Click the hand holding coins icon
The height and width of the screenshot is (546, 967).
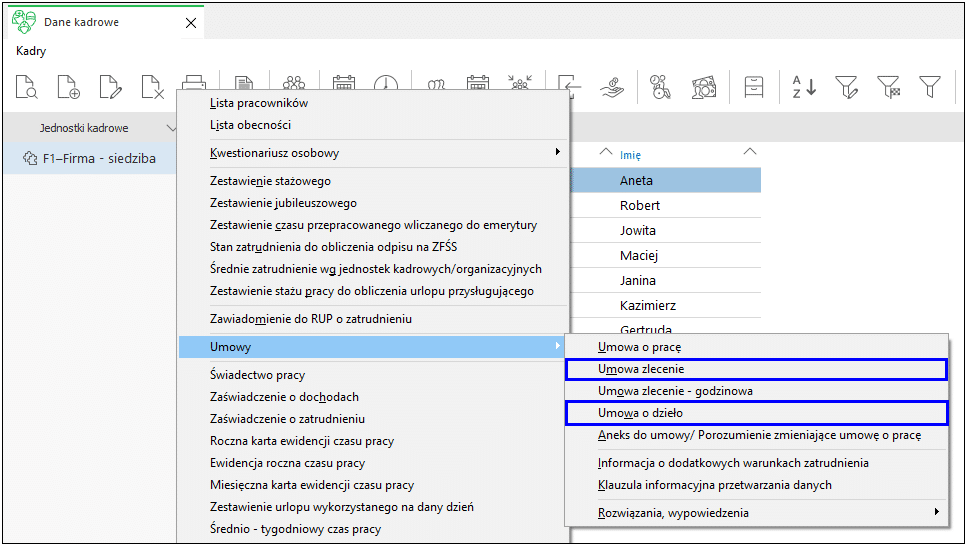pyautogui.click(x=612, y=87)
